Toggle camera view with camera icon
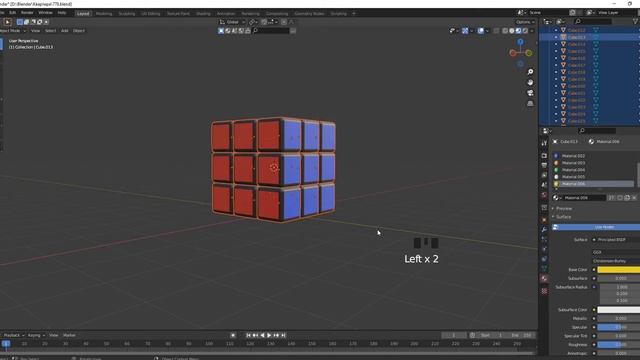 click(530, 93)
